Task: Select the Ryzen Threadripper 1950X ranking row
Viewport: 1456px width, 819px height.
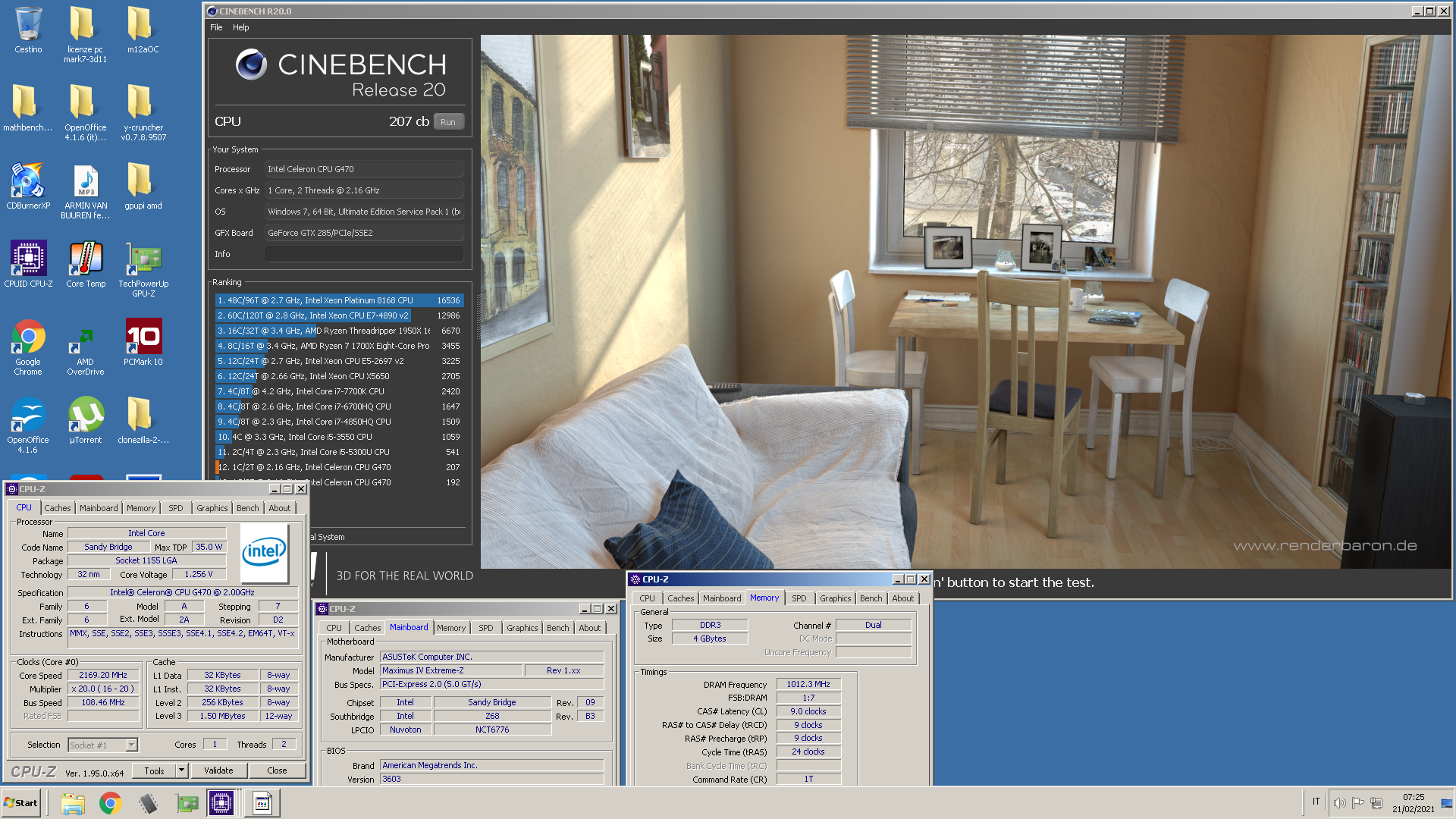Action: (x=339, y=331)
